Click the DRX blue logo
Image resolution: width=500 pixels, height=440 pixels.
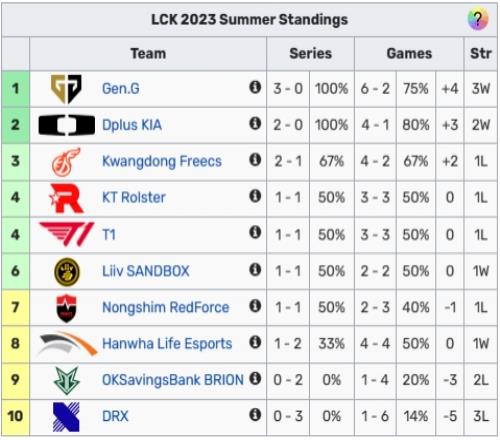(x=66, y=417)
